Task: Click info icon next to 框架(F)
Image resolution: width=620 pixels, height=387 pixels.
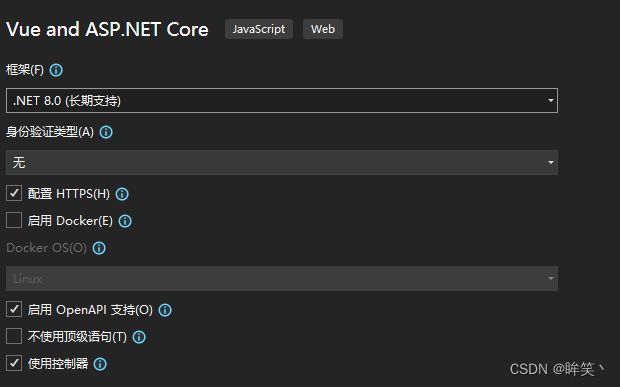Action: pos(56,70)
